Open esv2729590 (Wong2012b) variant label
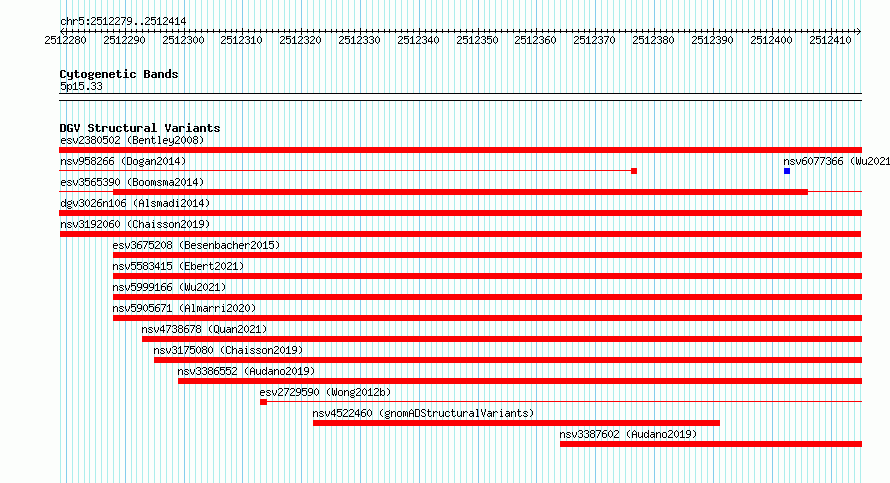The image size is (890, 483). point(325,392)
